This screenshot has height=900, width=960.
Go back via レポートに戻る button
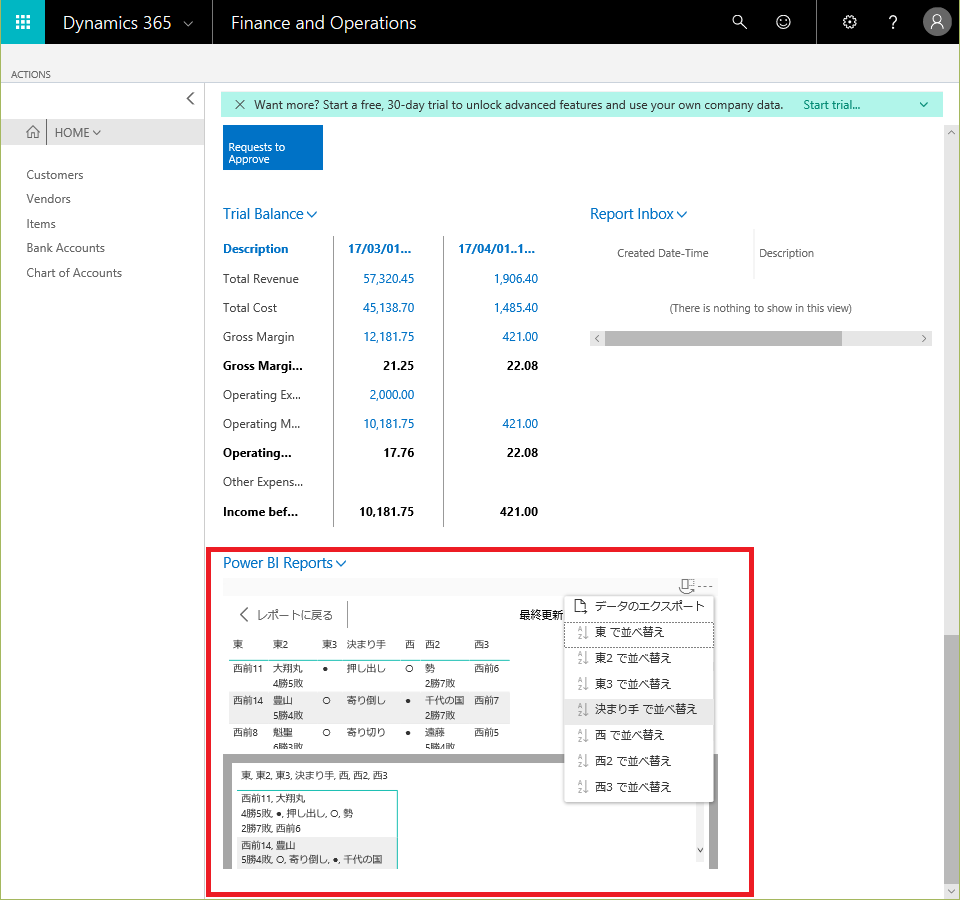[x=286, y=614]
